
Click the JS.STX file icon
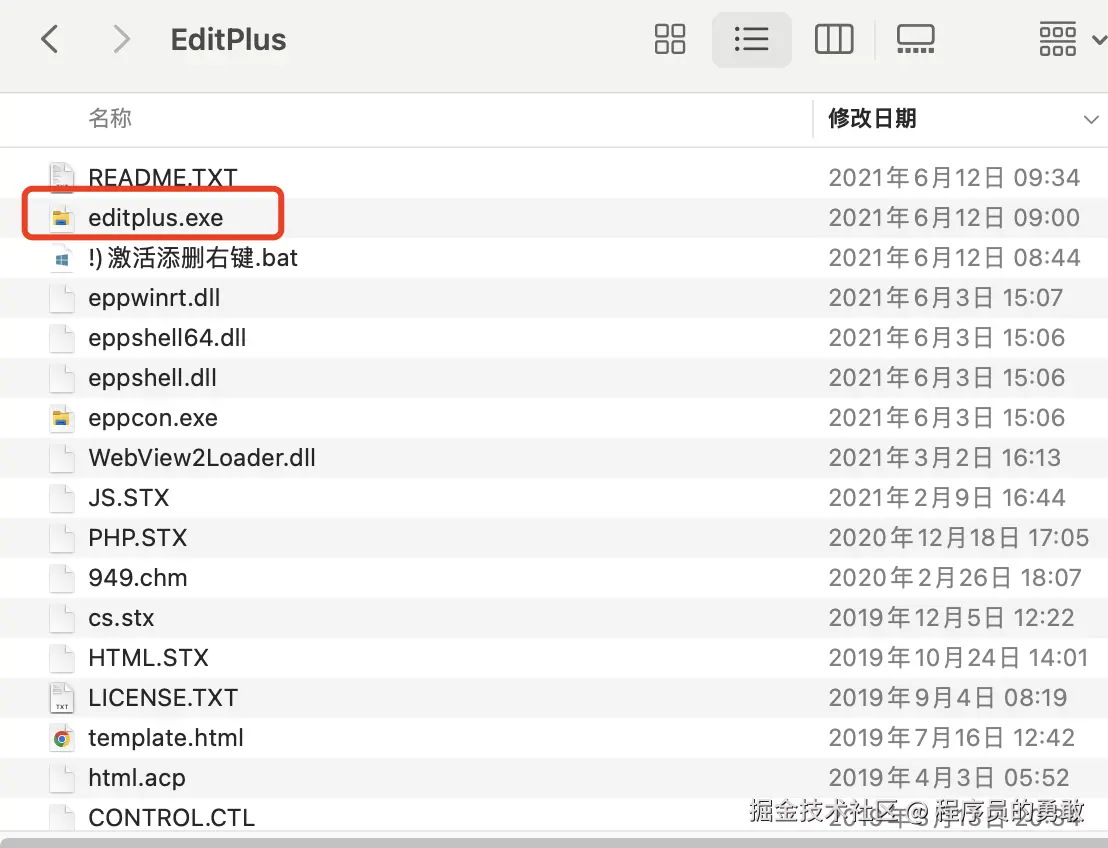point(62,498)
